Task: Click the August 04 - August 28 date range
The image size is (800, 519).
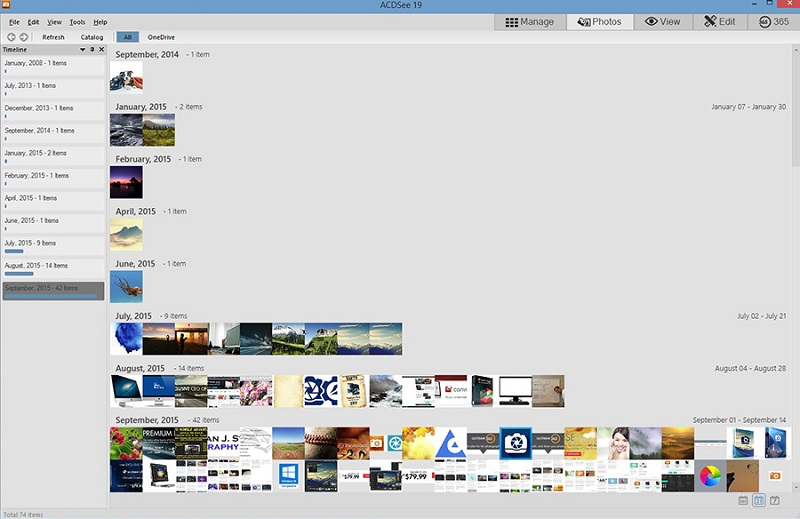Action: coord(750,368)
